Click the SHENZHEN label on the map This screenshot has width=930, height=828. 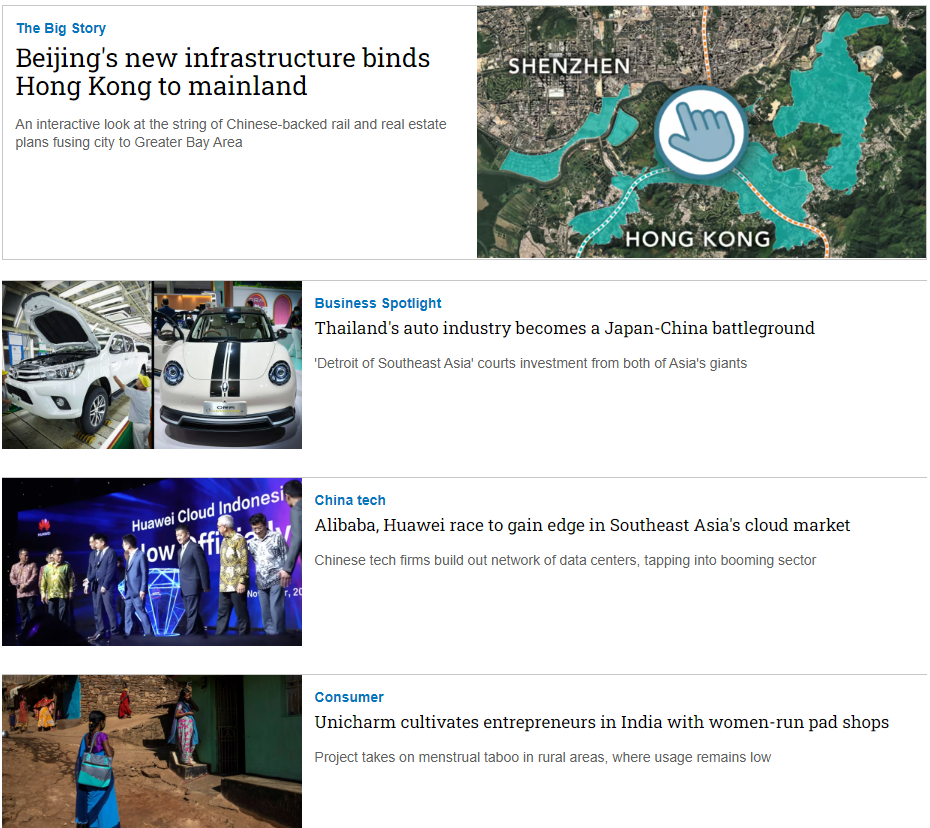click(569, 67)
